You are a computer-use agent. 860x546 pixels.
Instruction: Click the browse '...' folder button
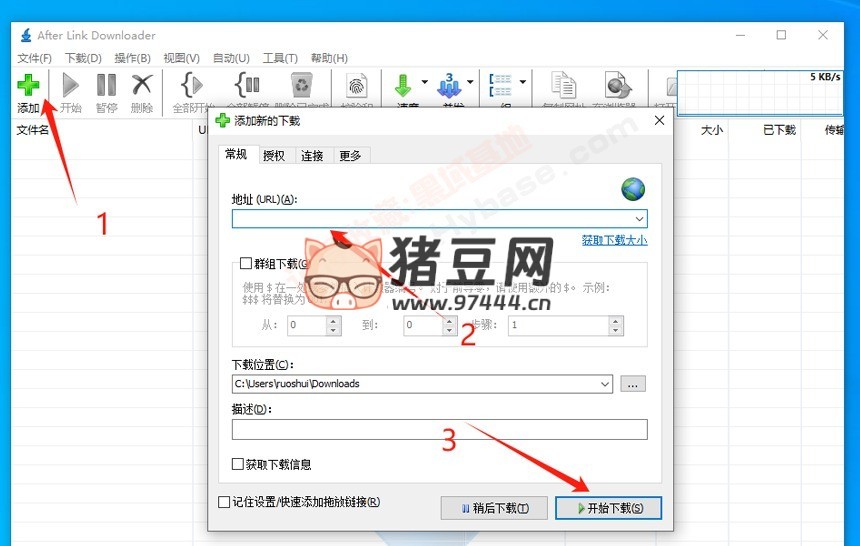[x=633, y=384]
